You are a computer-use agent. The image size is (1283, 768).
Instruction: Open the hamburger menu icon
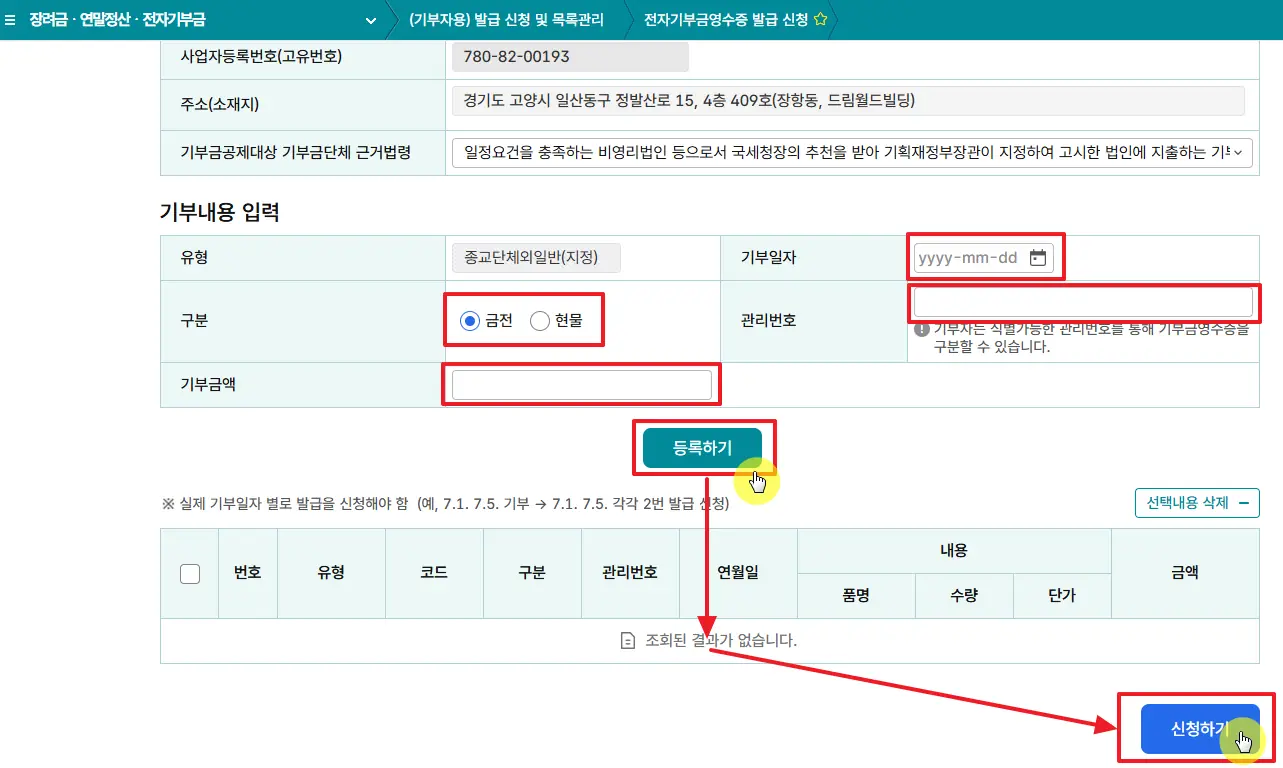[x=11, y=20]
